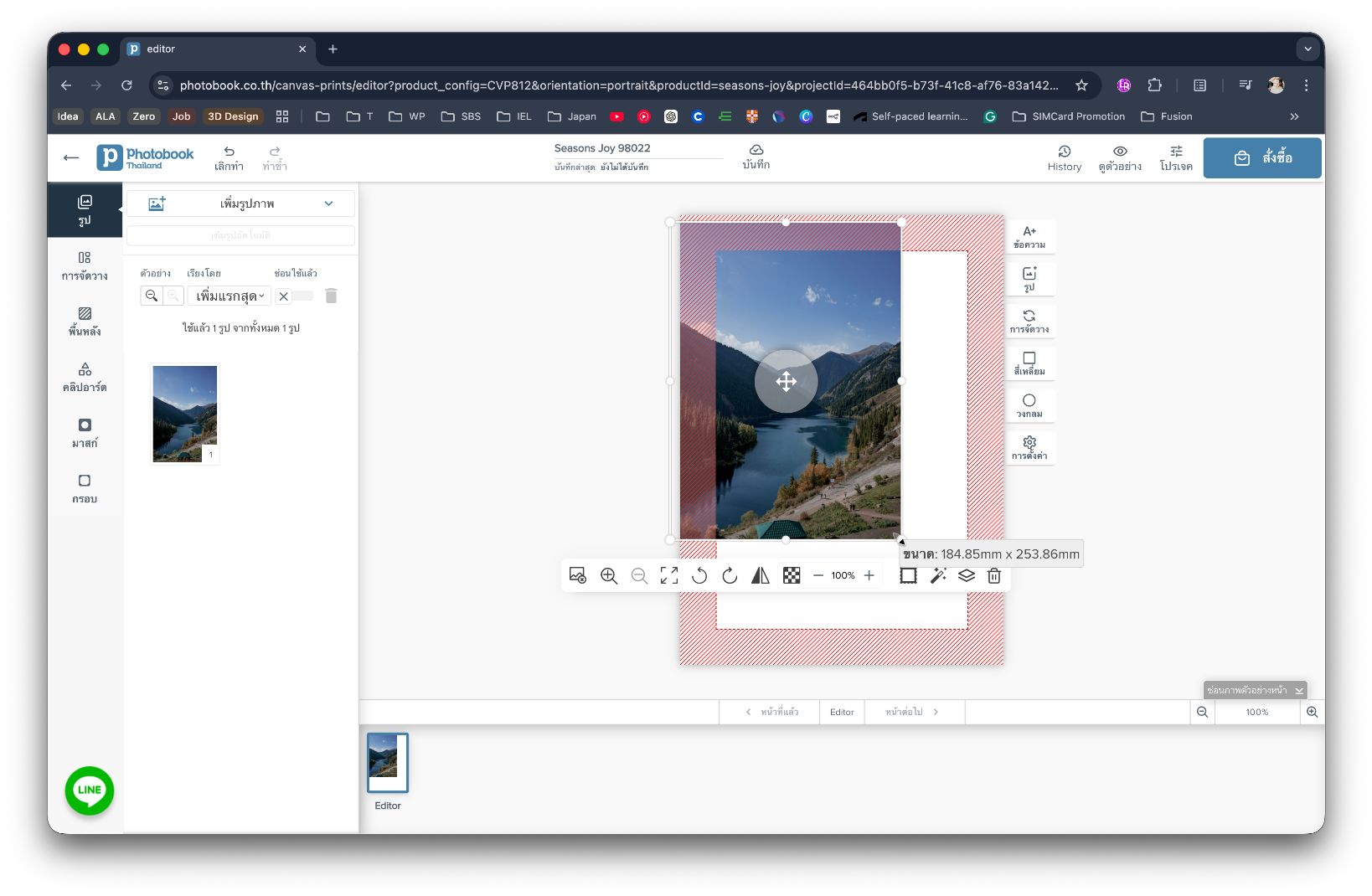Expand the add image (เพิ่มรูปภาพ) dropdown

tap(328, 203)
